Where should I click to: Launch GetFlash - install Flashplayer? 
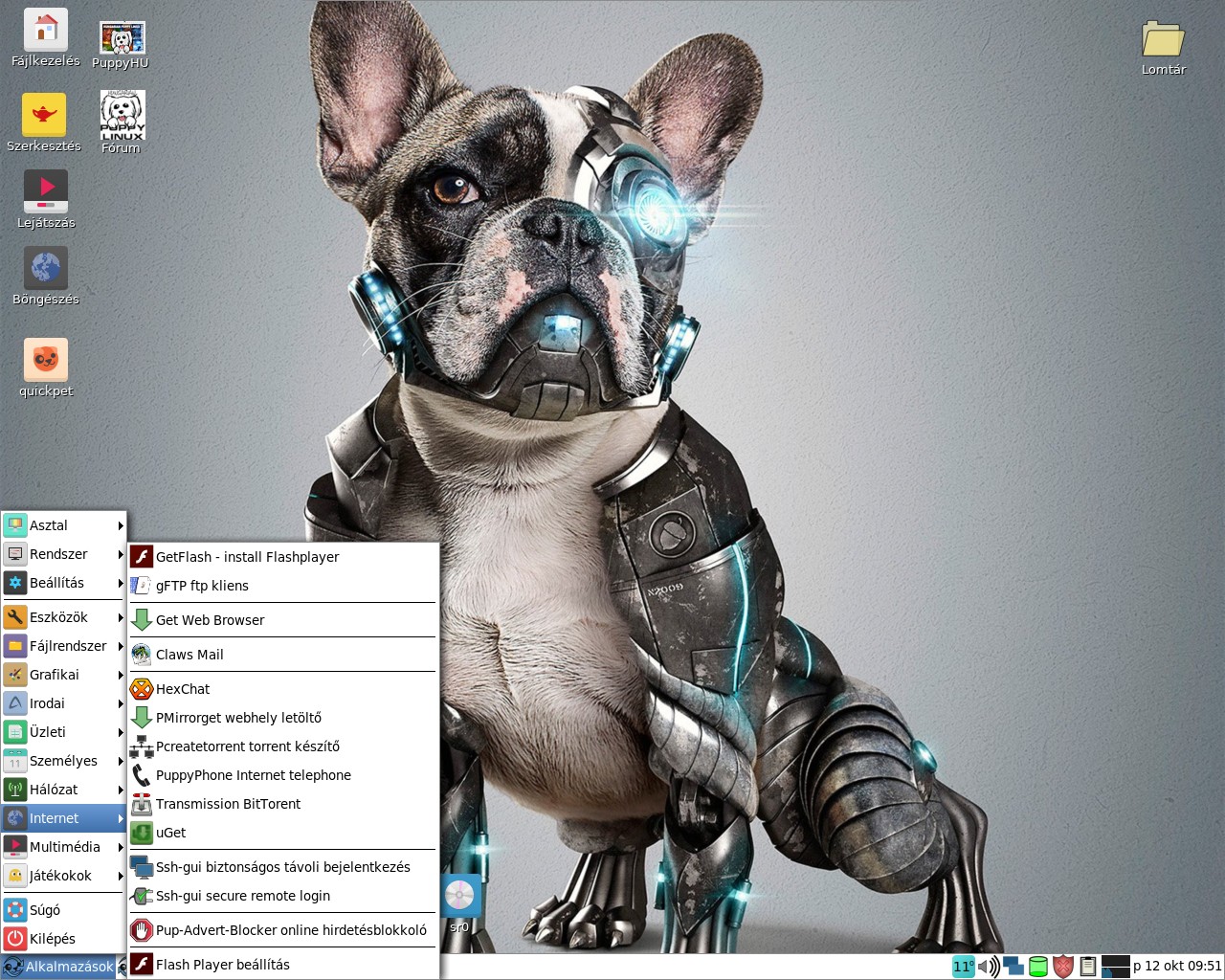coord(284,557)
